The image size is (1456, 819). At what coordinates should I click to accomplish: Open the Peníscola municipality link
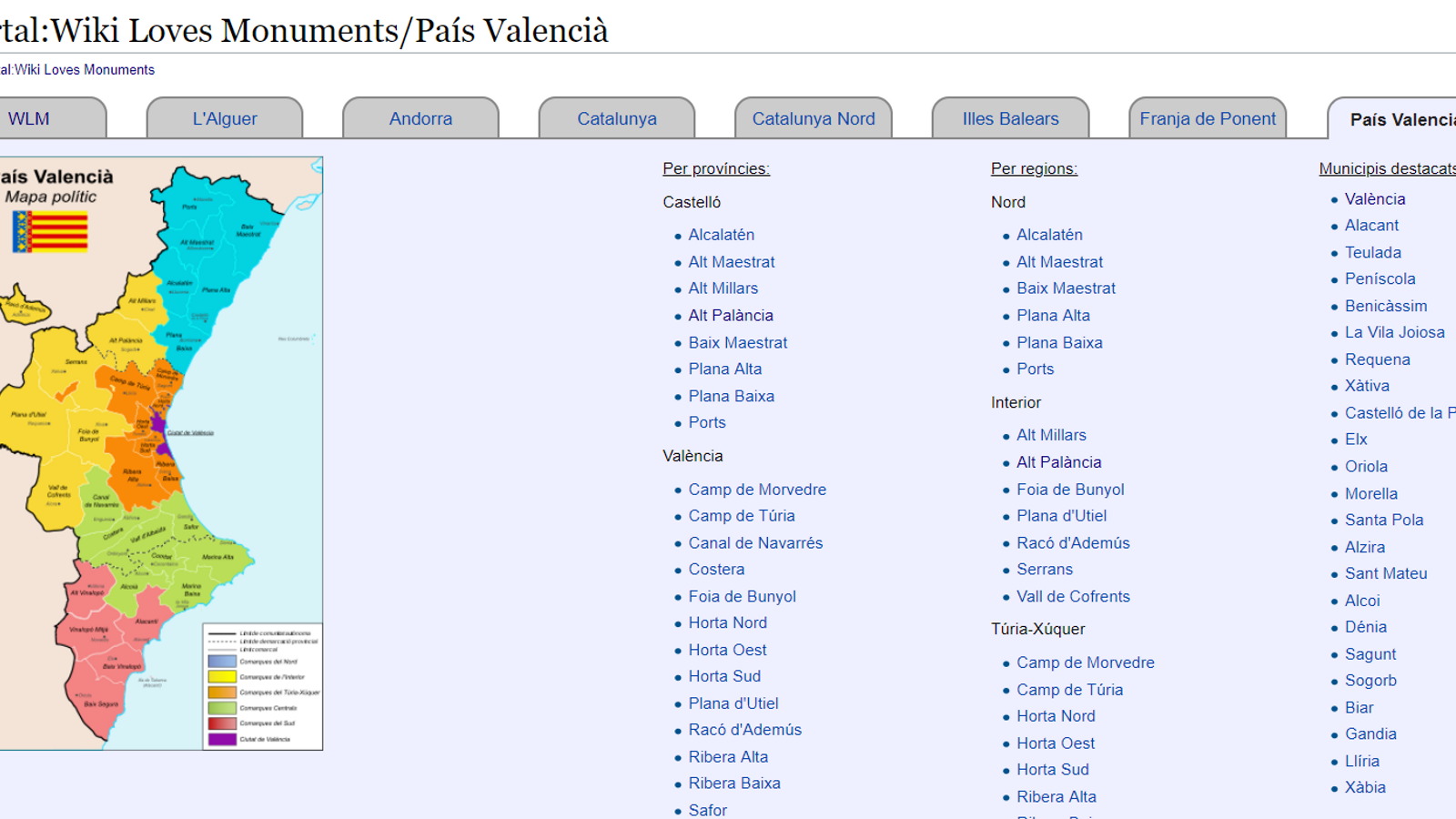coord(1380,279)
